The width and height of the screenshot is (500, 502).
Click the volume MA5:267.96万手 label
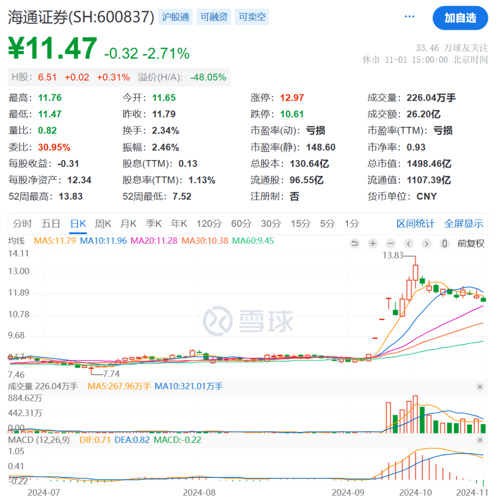(119, 387)
